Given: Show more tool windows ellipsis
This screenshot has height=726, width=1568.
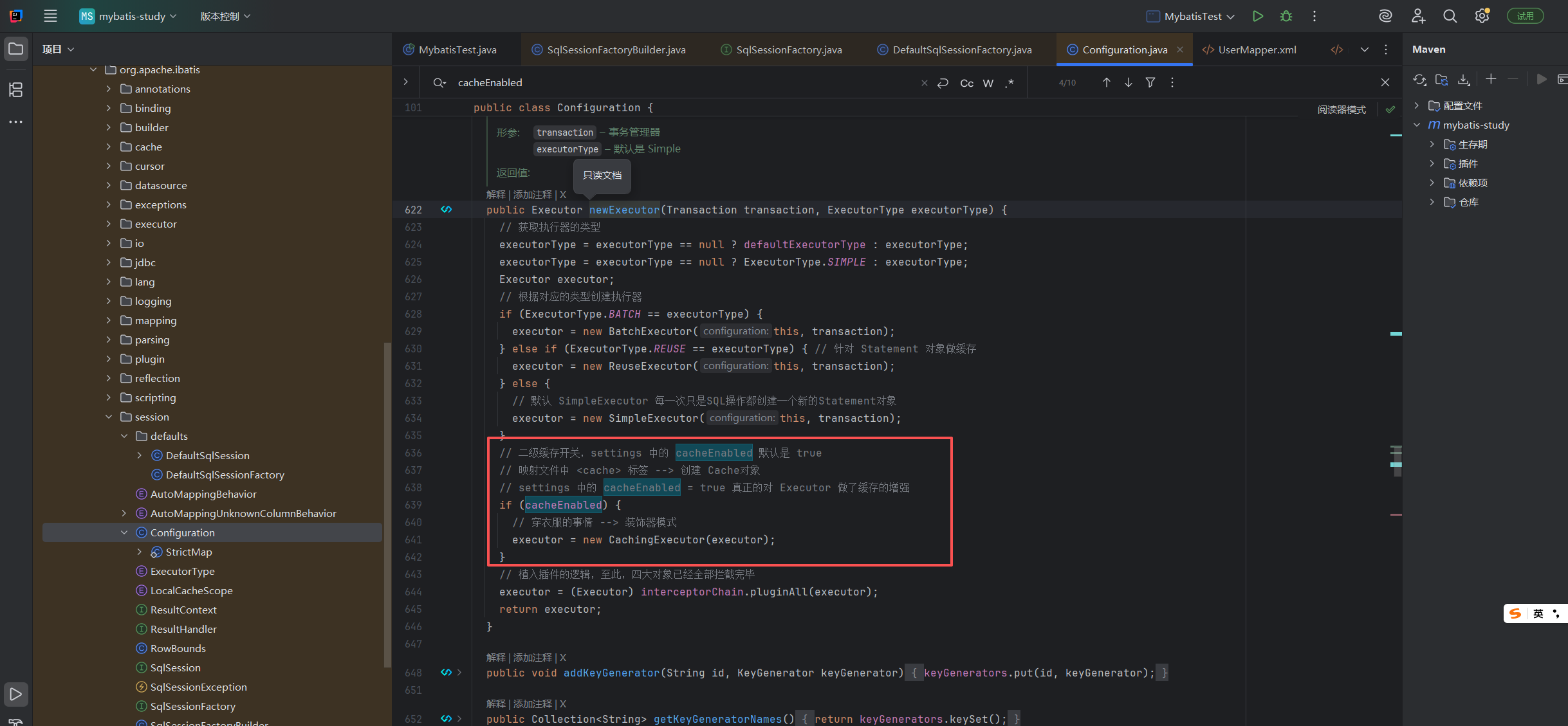Looking at the screenshot, I should point(16,122).
